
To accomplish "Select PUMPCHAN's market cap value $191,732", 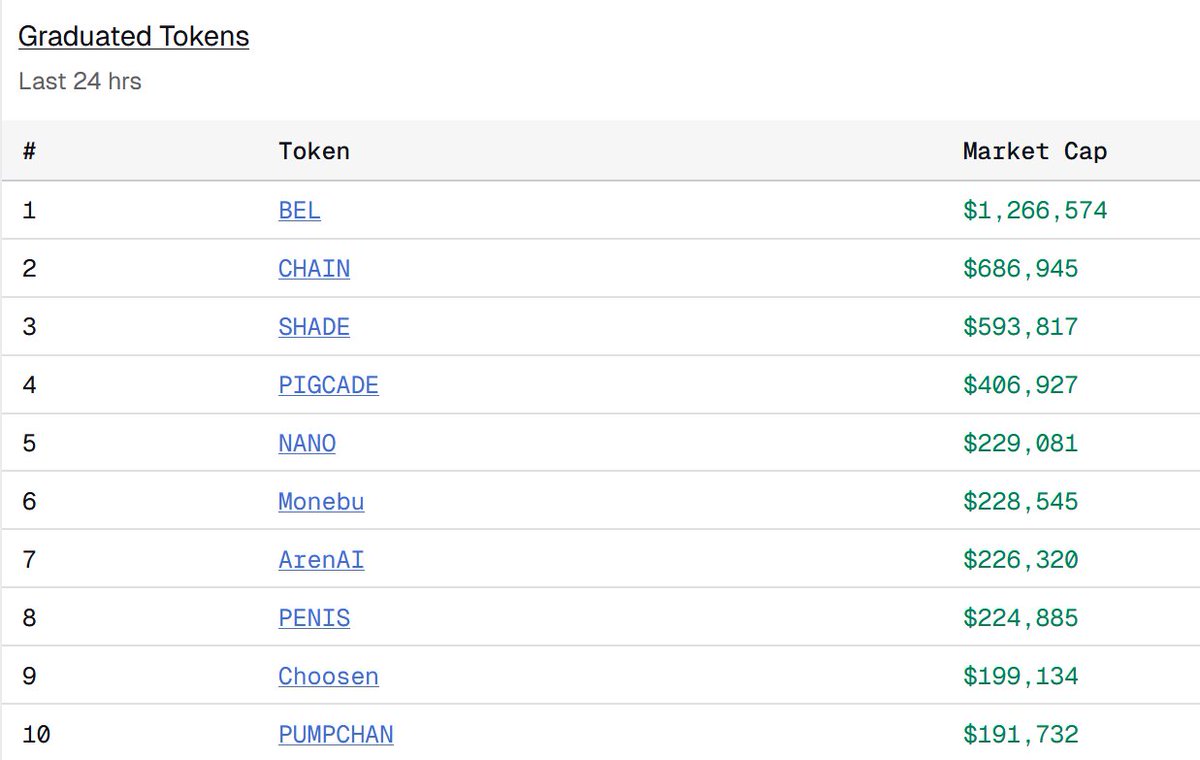I will pos(1021,734).
